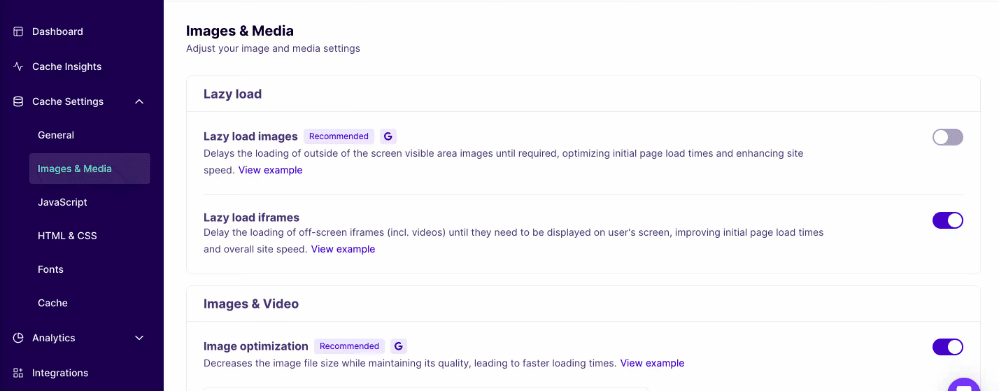Screen dimensions: 999x391
Task: Enable the Lazy load images toggle
Action: pos(947,137)
